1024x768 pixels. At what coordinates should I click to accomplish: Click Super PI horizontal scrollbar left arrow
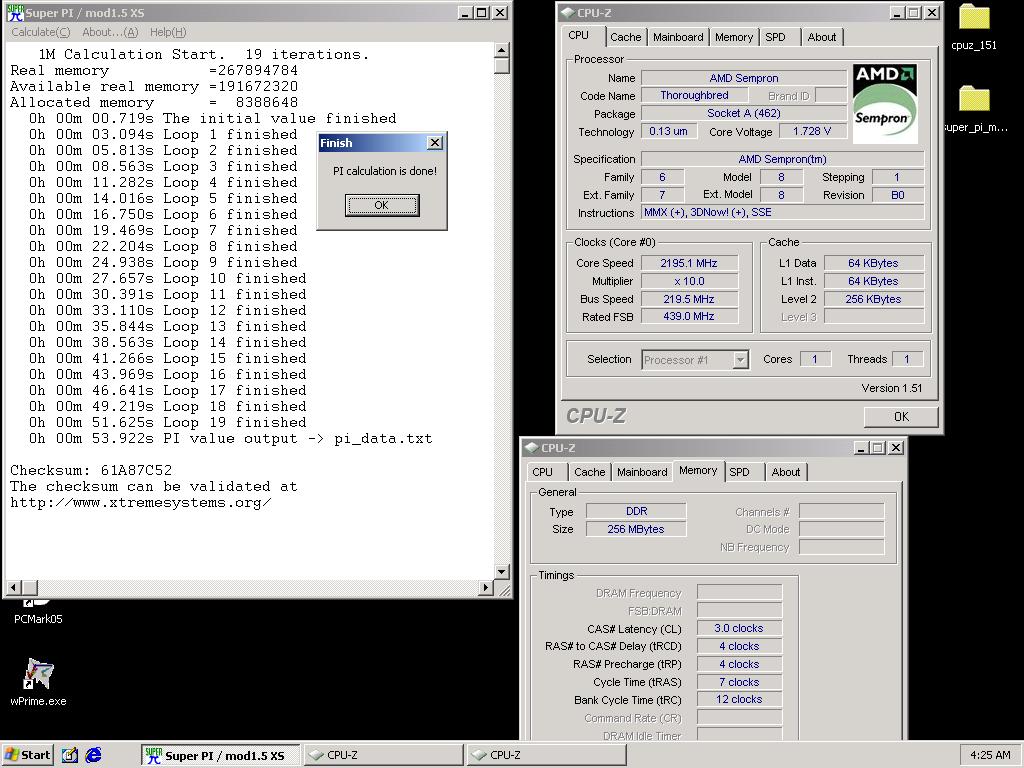click(x=13, y=587)
